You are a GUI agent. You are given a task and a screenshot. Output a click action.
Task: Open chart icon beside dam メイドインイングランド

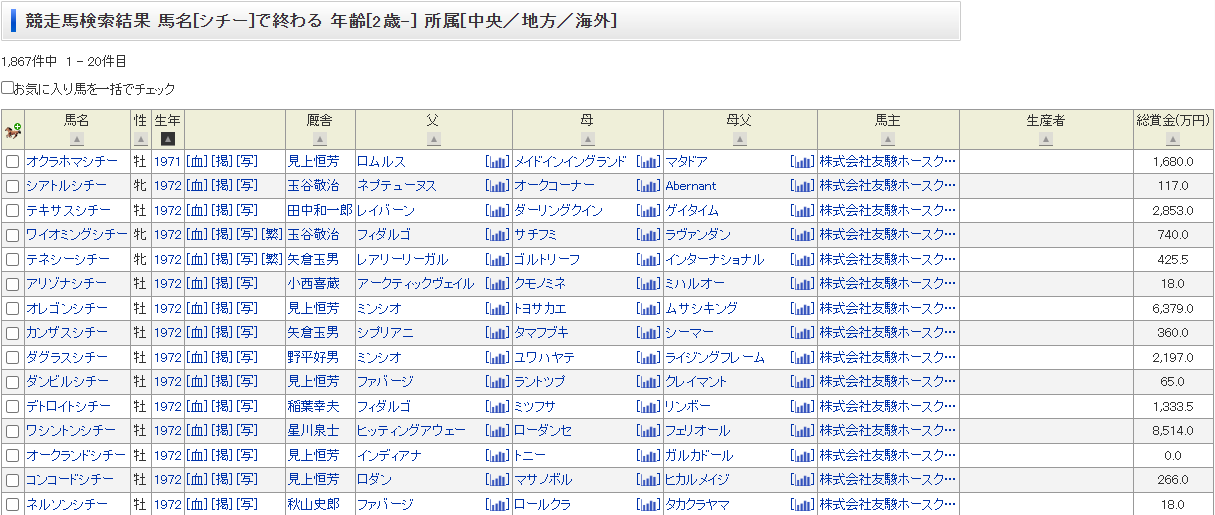(649, 161)
